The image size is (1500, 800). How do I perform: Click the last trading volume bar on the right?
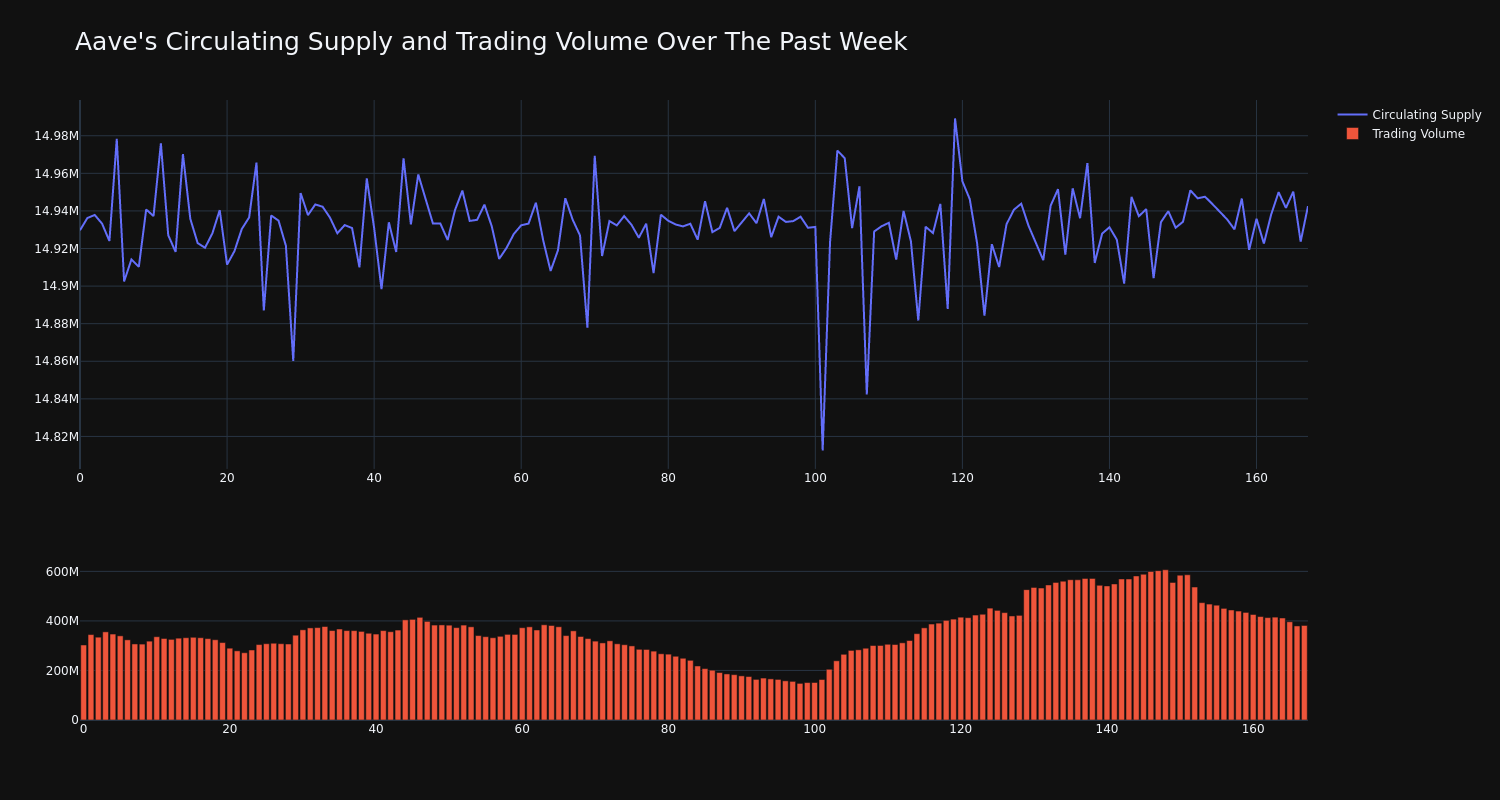point(1304,673)
